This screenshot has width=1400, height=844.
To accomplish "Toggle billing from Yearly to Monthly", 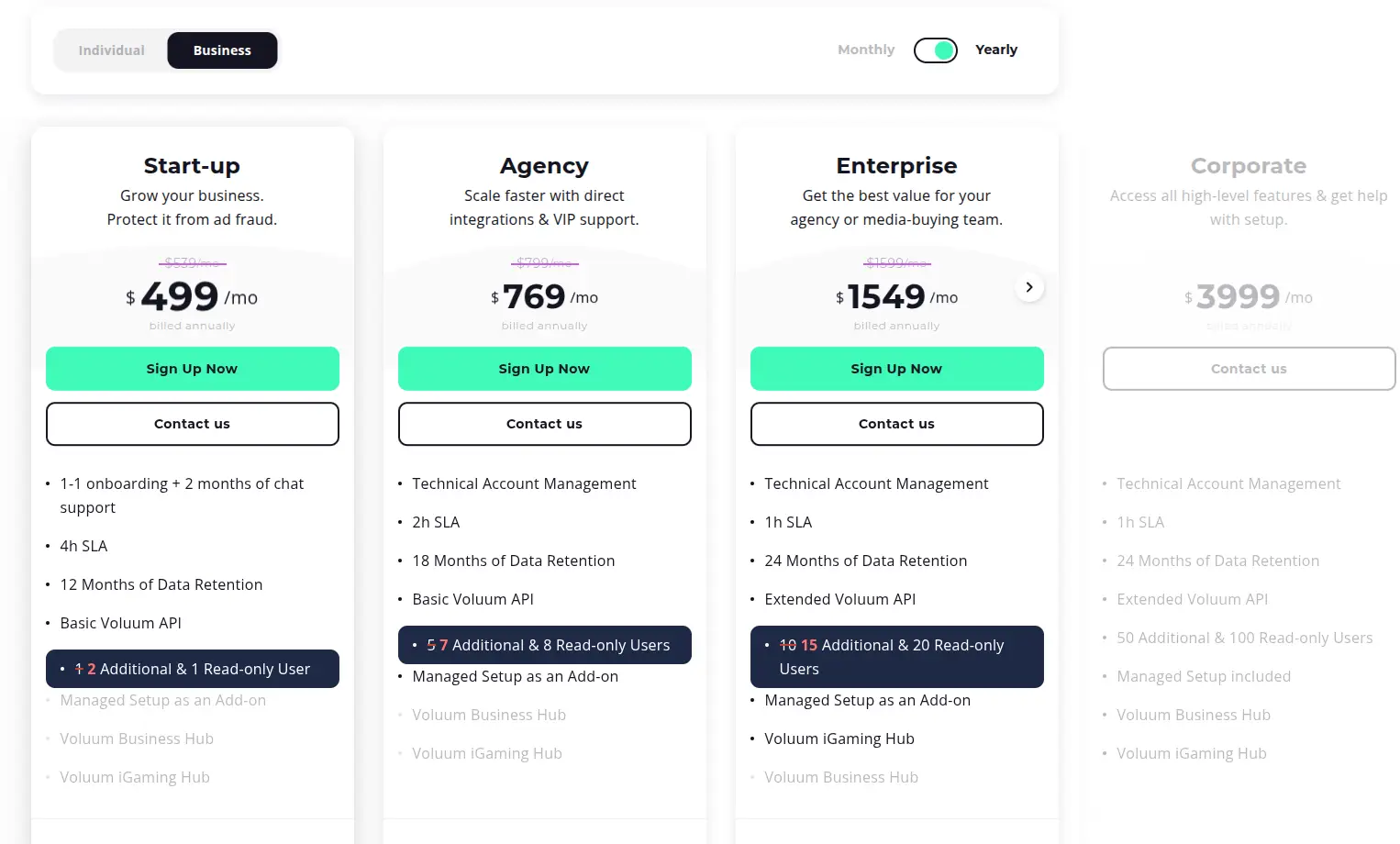I will [x=935, y=50].
